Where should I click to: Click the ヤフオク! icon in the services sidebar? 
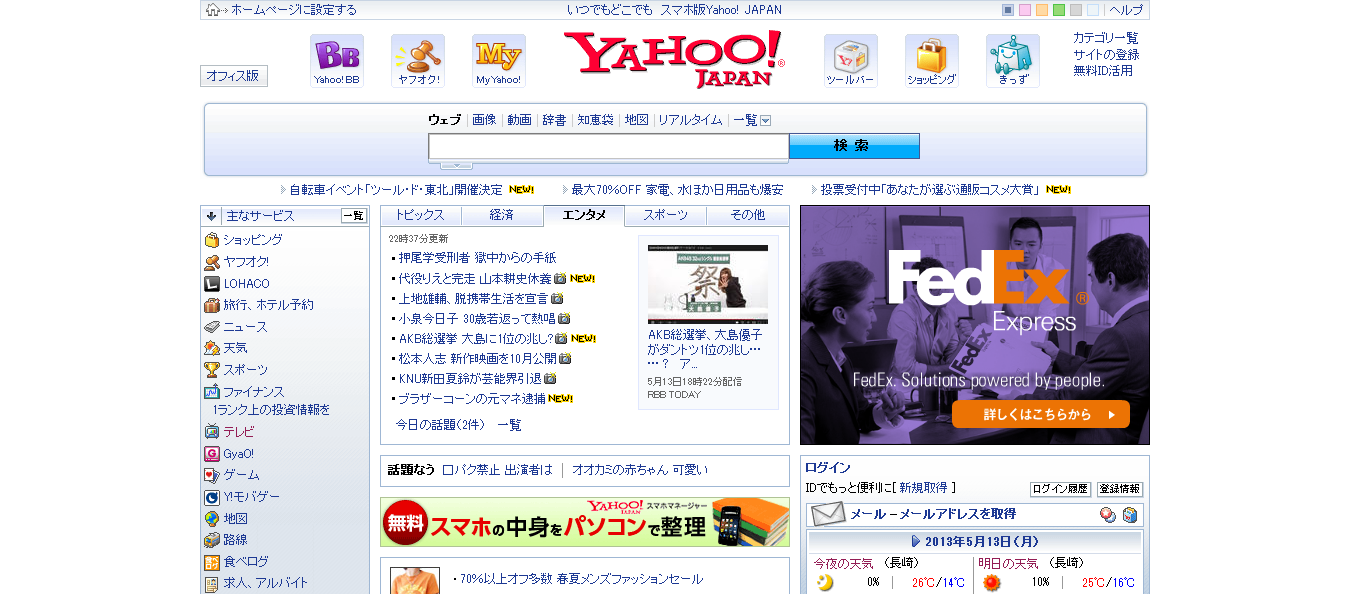point(212,262)
